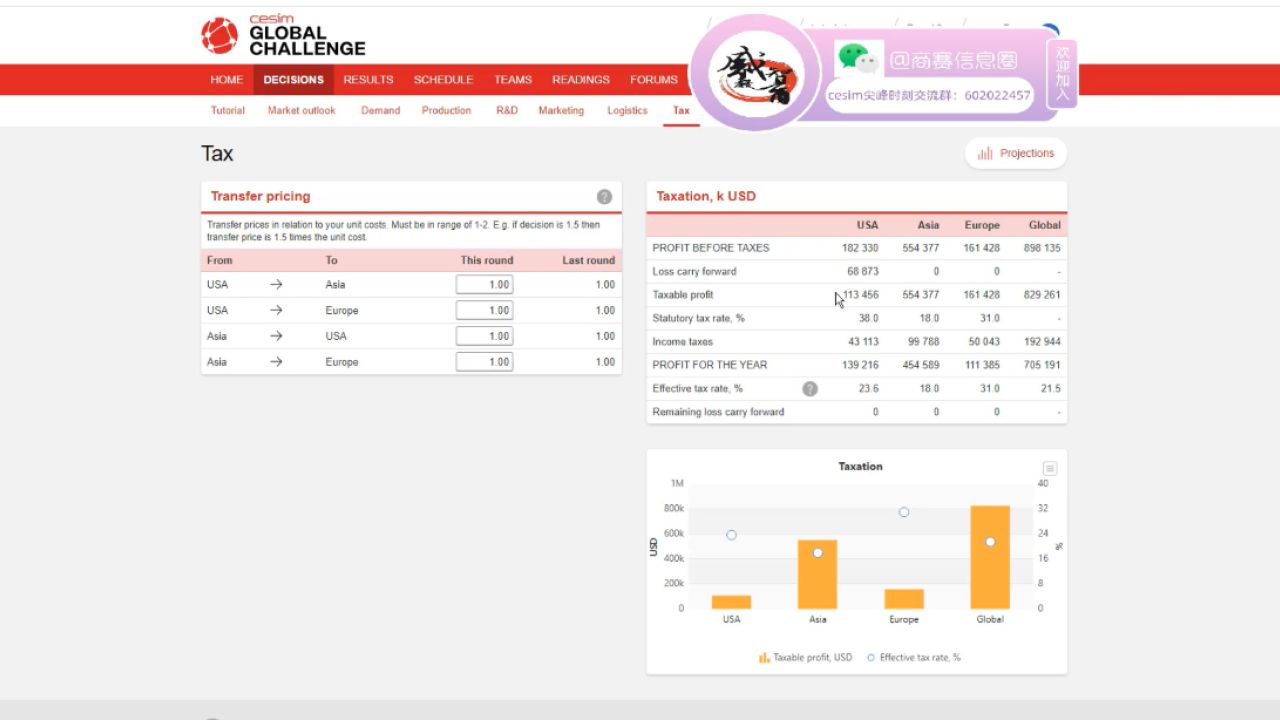
Task: Select the Marketing sub-tab
Action: click(x=561, y=110)
